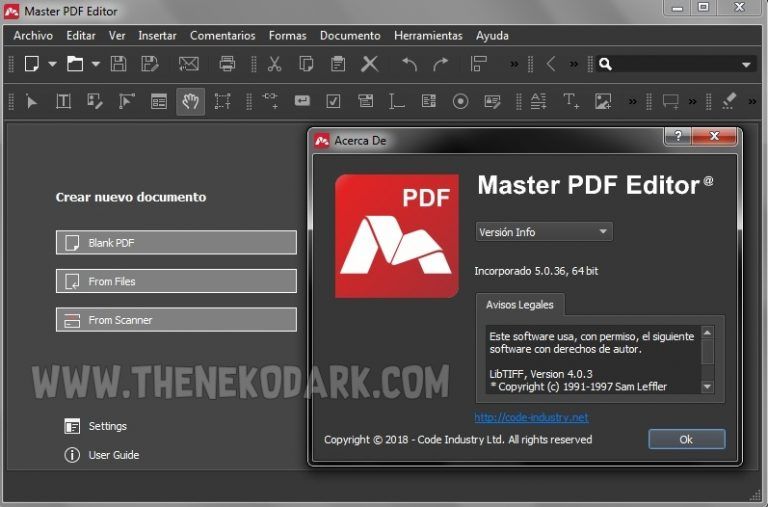768x507 pixels.
Task: Click the search field in toolbar
Action: 675,64
